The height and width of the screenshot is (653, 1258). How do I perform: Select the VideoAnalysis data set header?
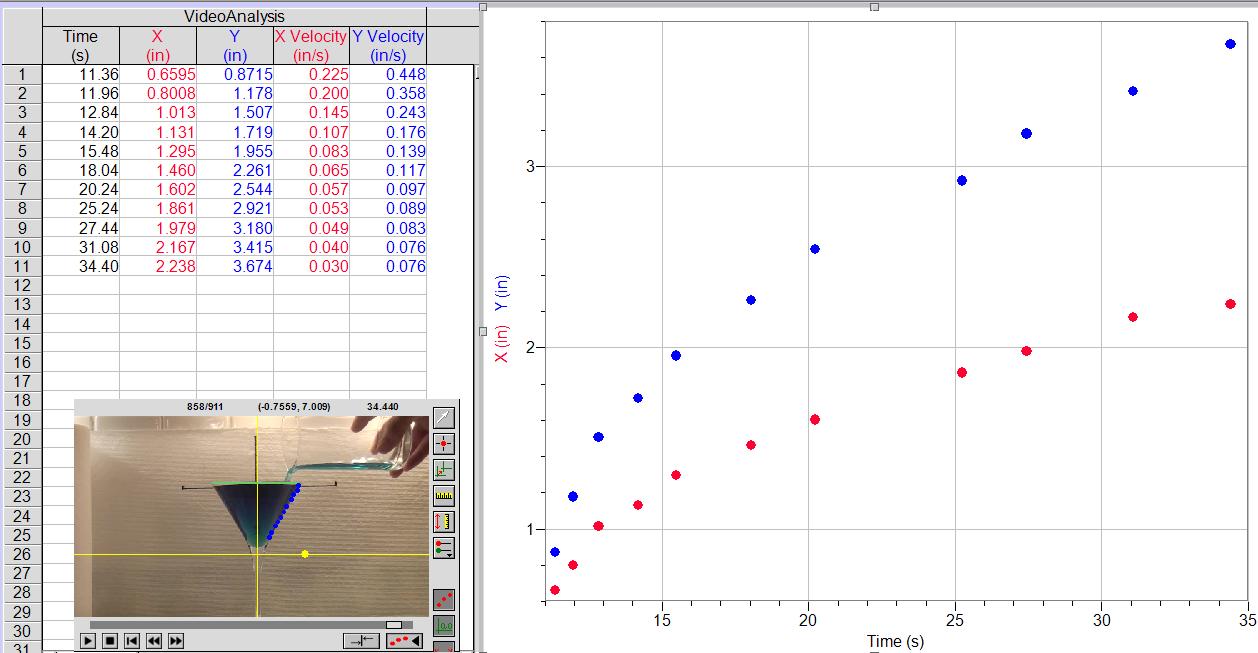[x=234, y=16]
